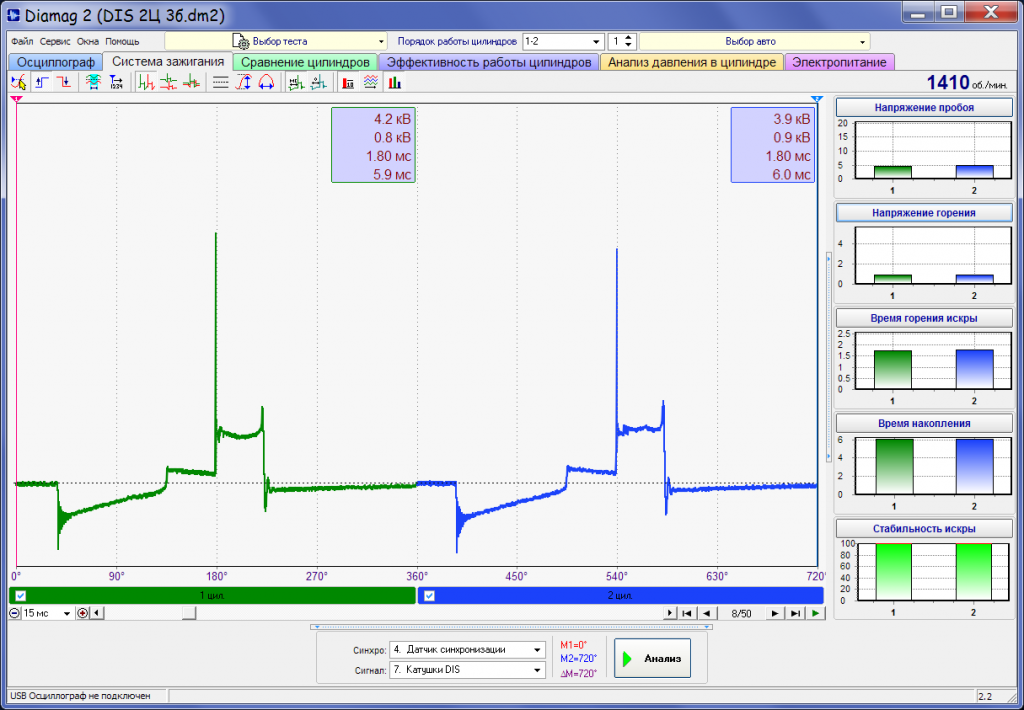
Task: Open the Сигнал source dropdown
Action: pos(467,670)
